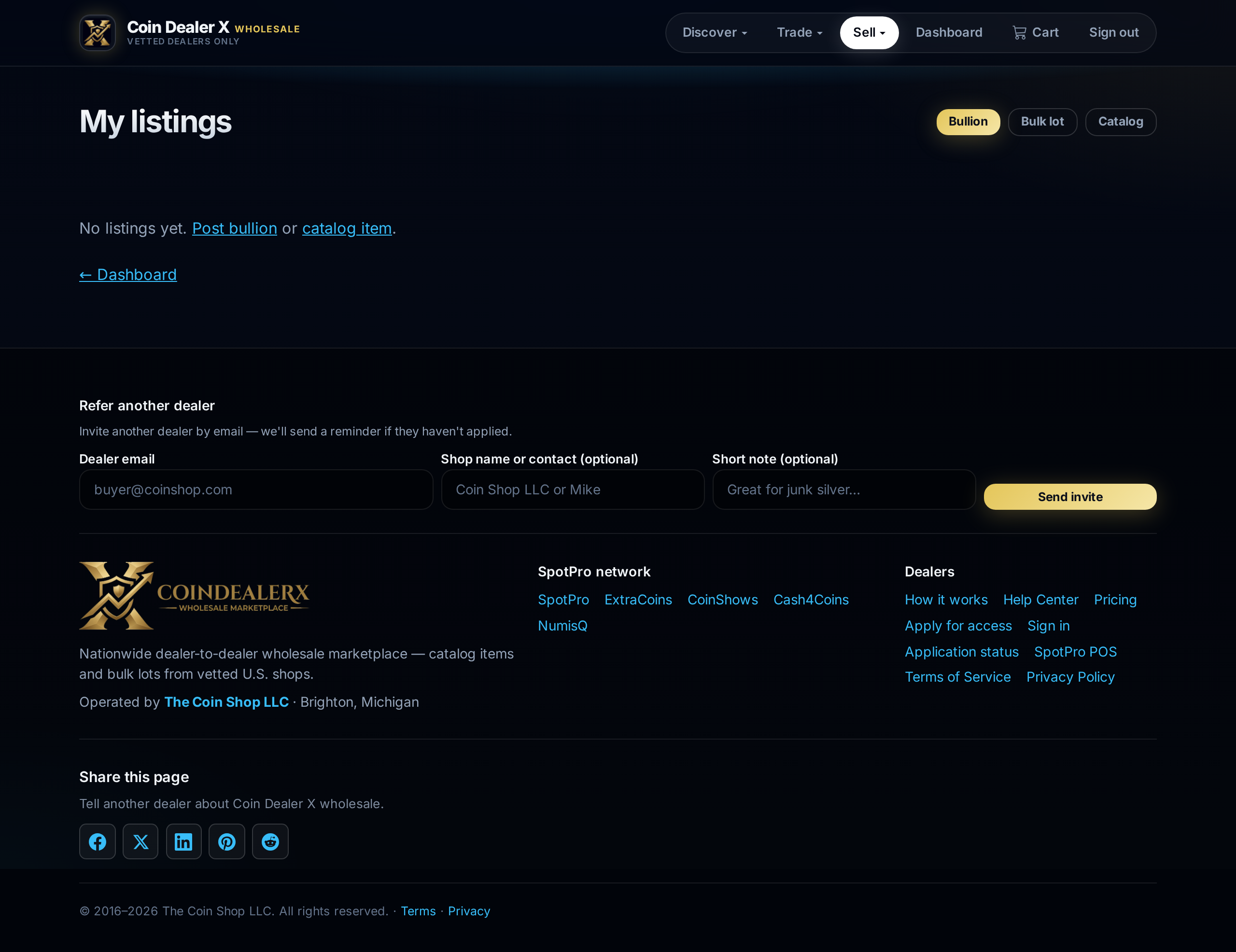Visit The Coin Shop LLC link
Image resolution: width=1236 pixels, height=952 pixels.
(x=226, y=702)
